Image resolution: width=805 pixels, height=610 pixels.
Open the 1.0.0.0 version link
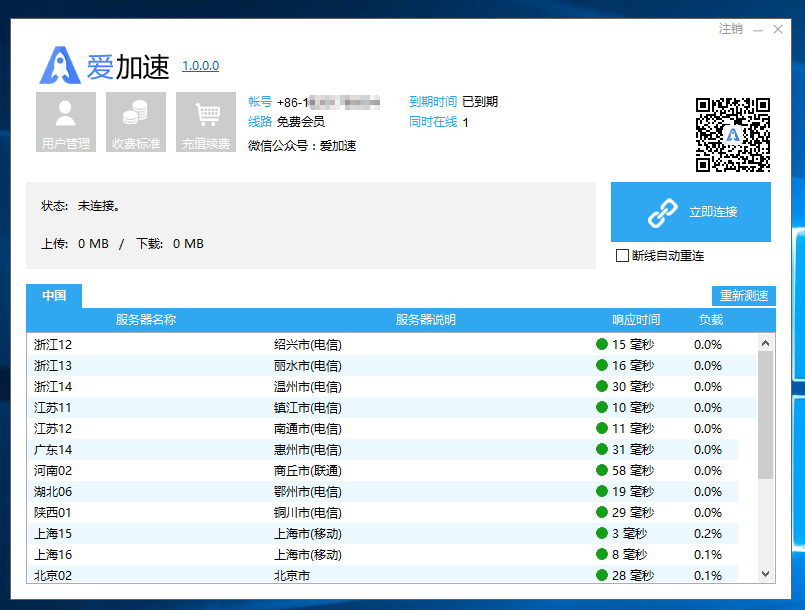(200, 65)
